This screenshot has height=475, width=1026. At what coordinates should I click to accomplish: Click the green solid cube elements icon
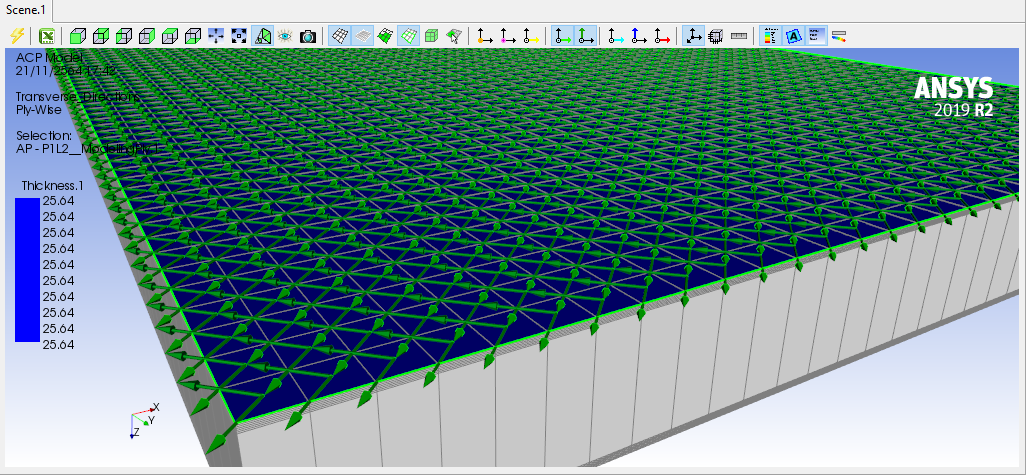tap(431, 36)
